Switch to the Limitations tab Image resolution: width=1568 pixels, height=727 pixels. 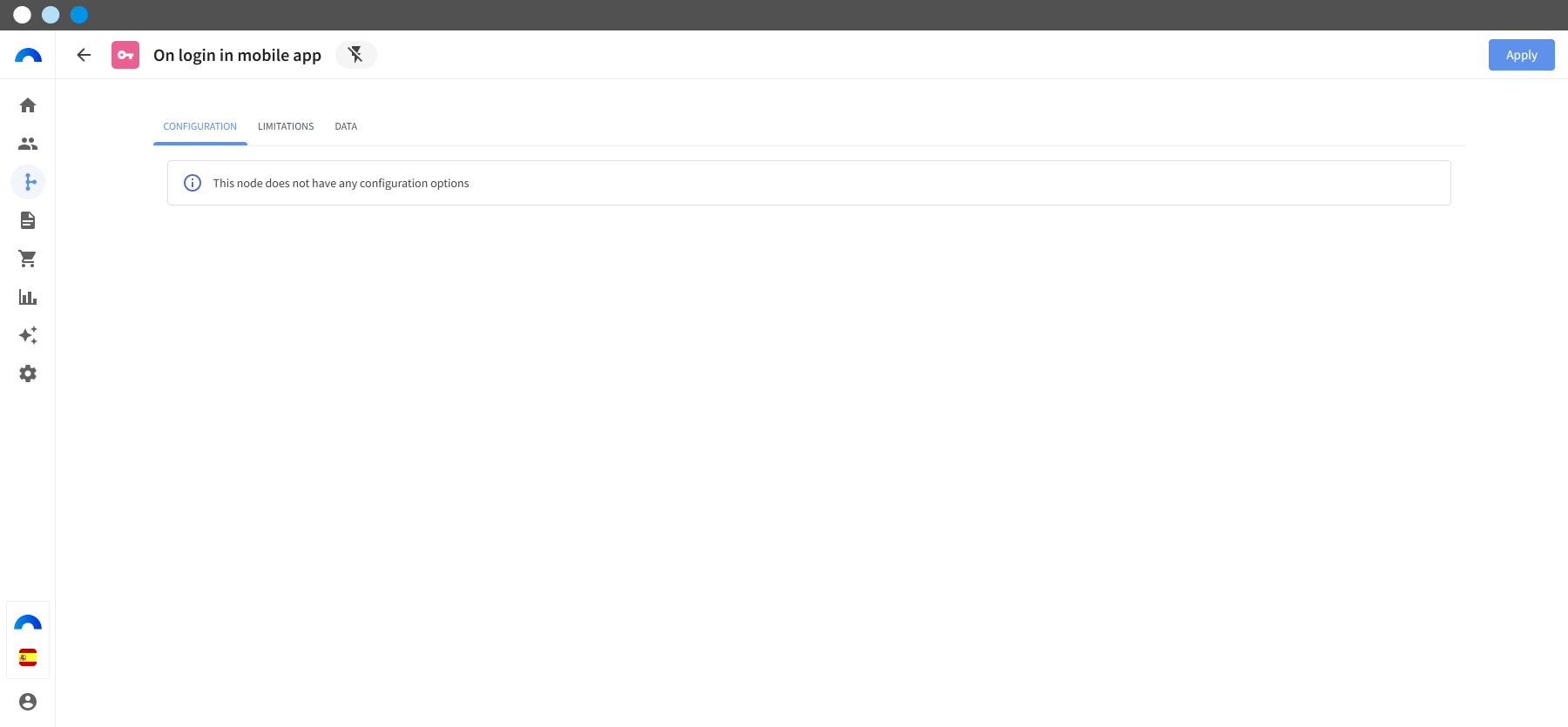click(286, 126)
